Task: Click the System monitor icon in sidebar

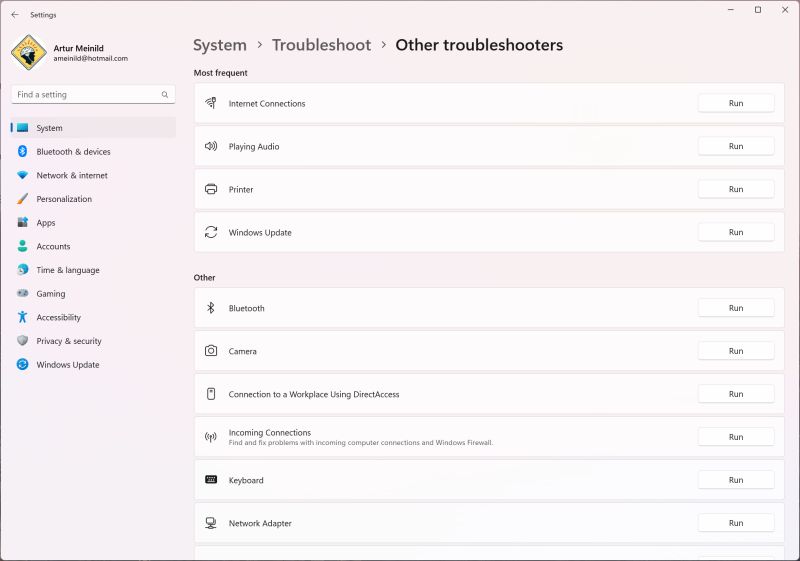Action: [x=22, y=128]
